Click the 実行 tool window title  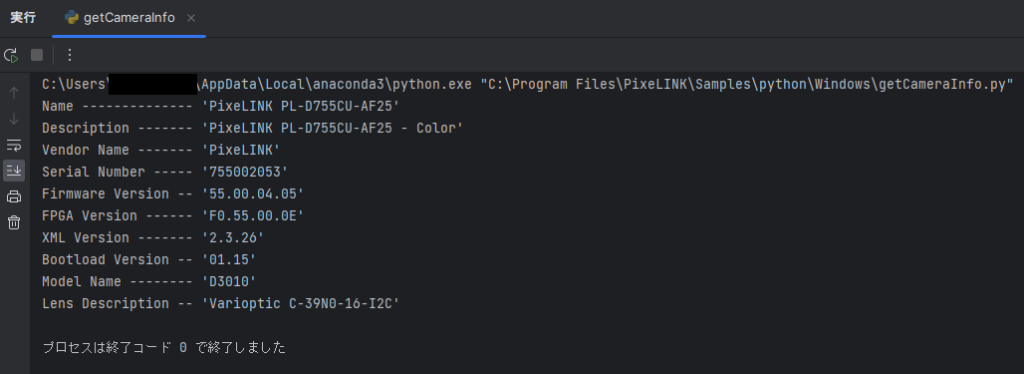pos(24,18)
